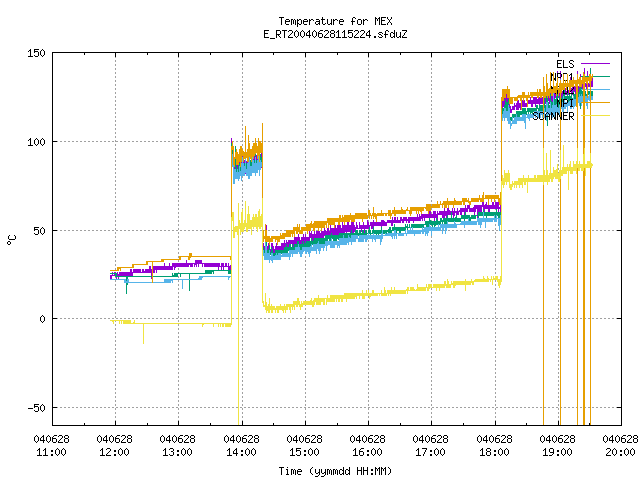Click the y-axis tick label 150
The image size is (640, 480).
click(36, 53)
